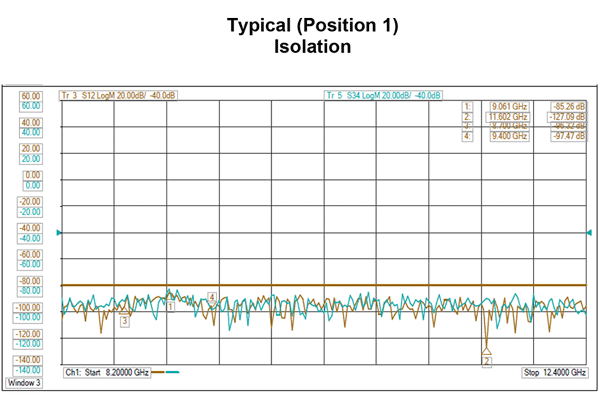Open the Window 3 tab

point(22,383)
